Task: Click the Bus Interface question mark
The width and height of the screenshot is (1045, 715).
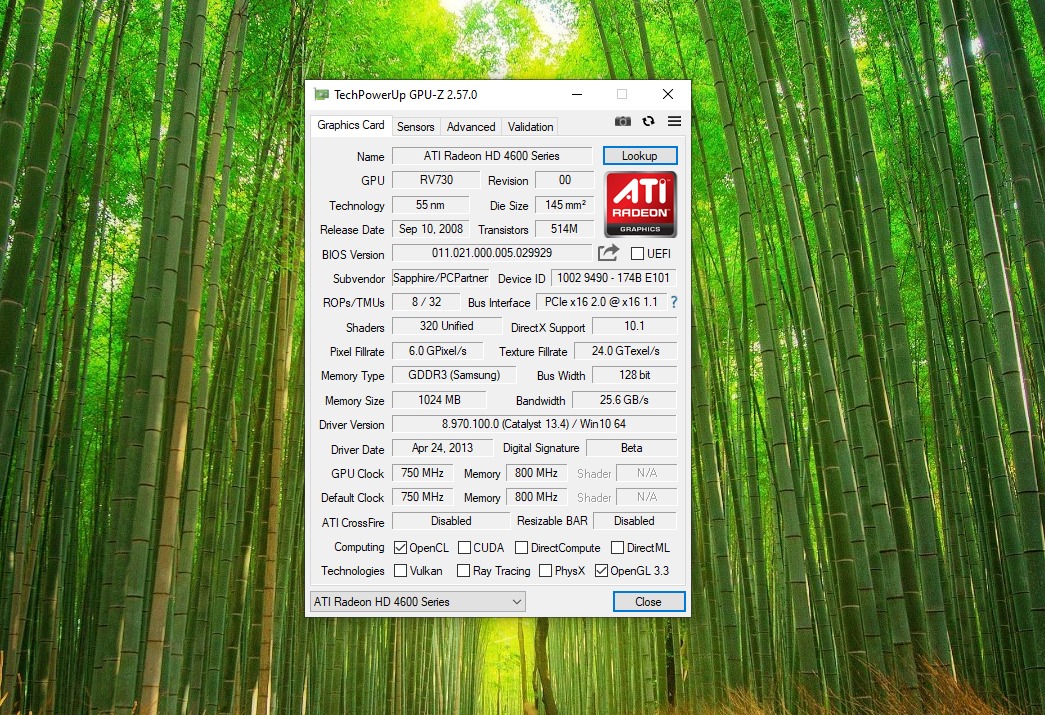Action: click(674, 302)
